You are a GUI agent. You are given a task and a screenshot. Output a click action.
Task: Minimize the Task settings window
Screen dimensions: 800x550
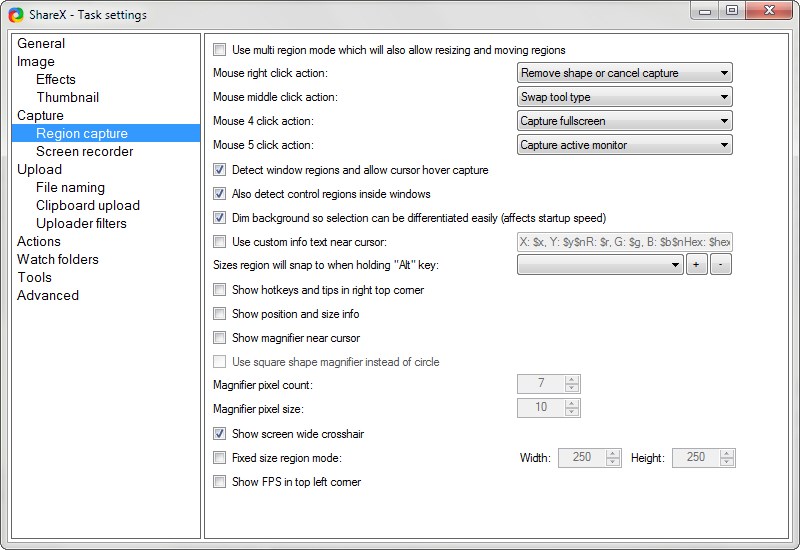click(705, 11)
